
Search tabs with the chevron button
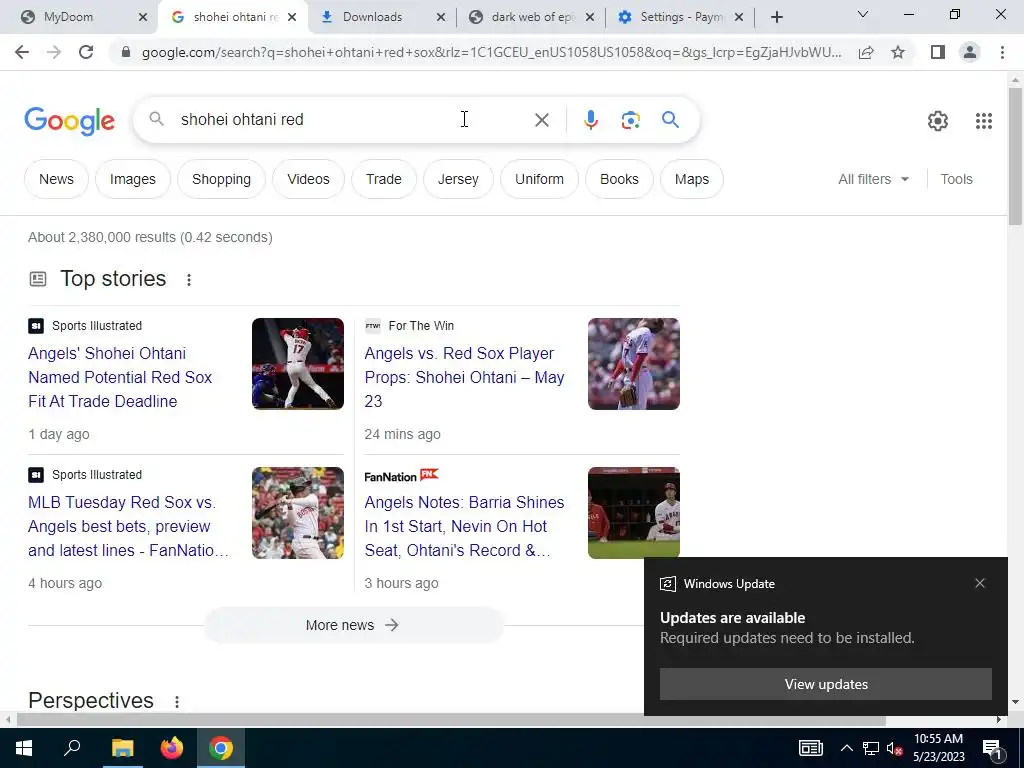point(863,14)
